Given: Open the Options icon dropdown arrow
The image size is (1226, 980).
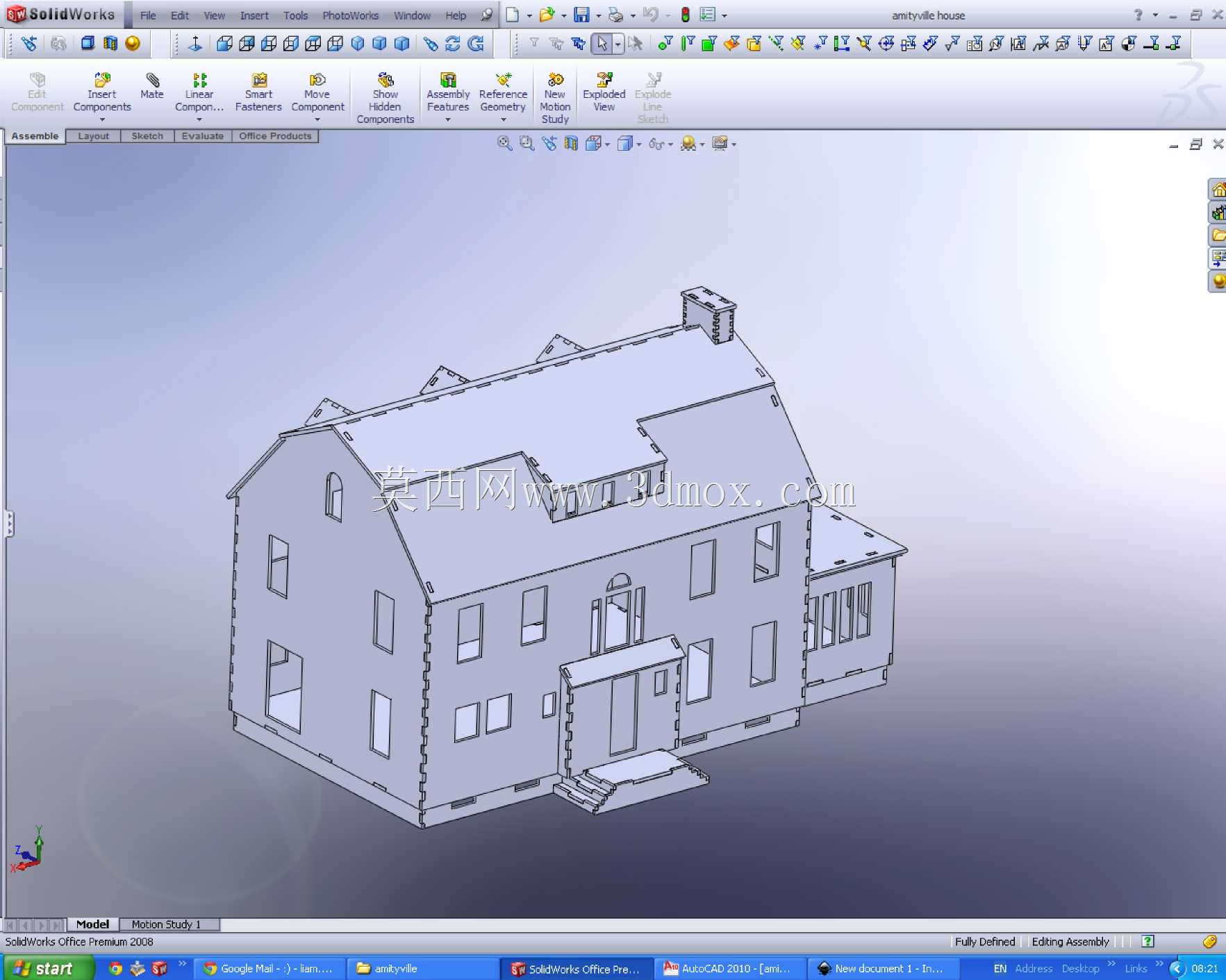Looking at the screenshot, I should click(724, 16).
